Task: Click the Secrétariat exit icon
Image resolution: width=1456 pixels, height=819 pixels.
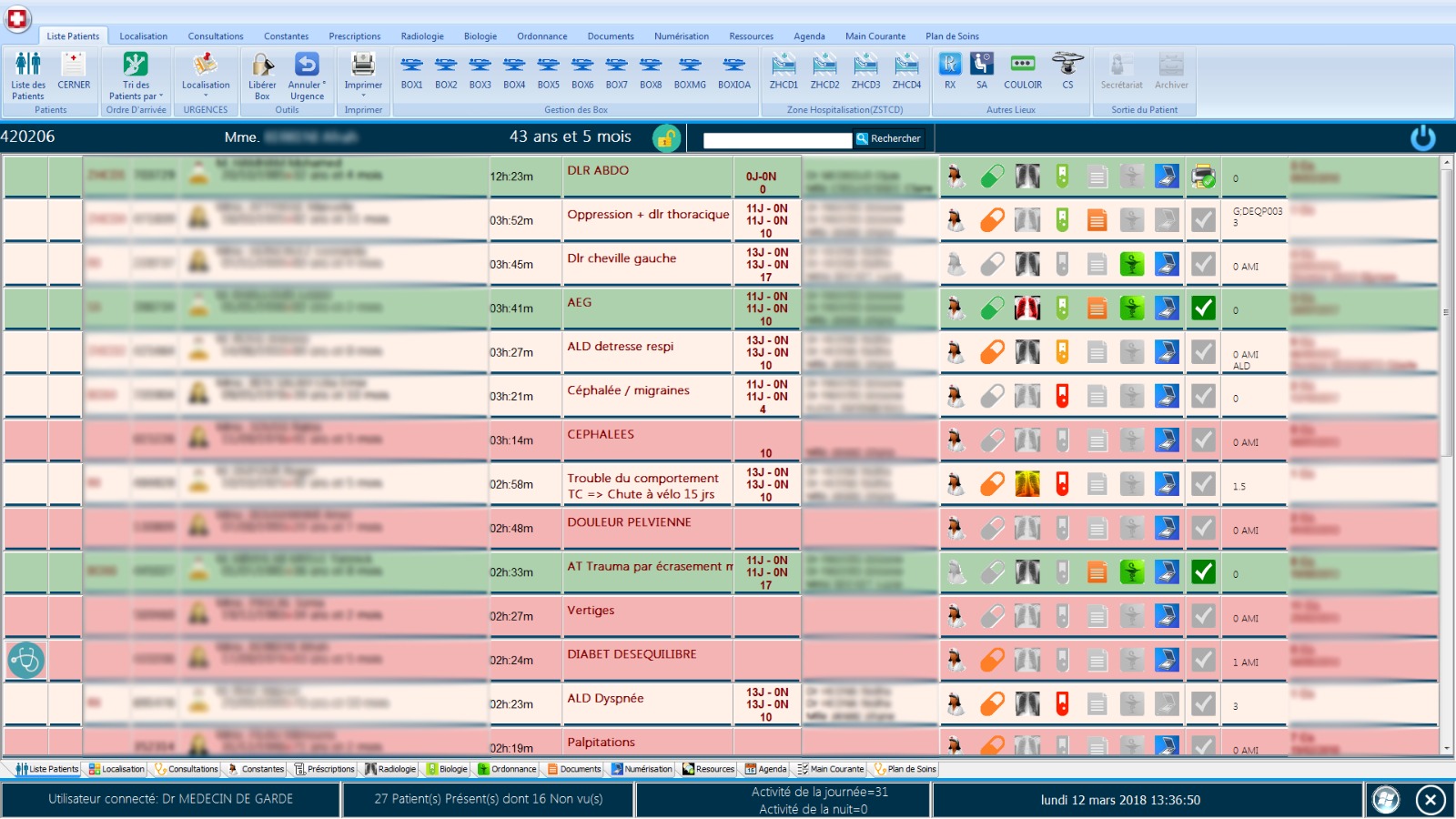Action: click(x=1121, y=72)
